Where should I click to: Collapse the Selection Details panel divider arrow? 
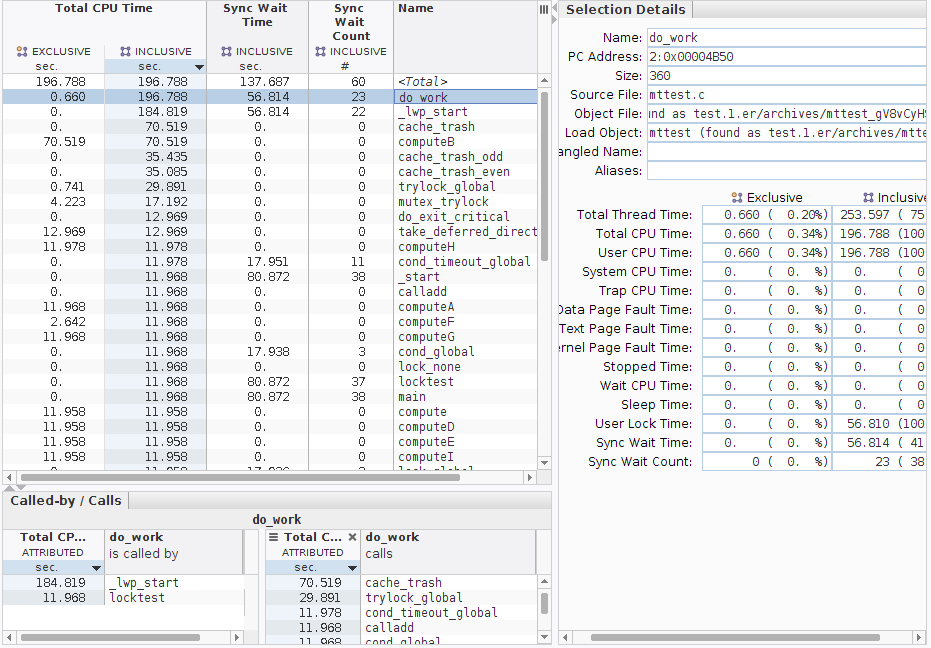pos(555,14)
